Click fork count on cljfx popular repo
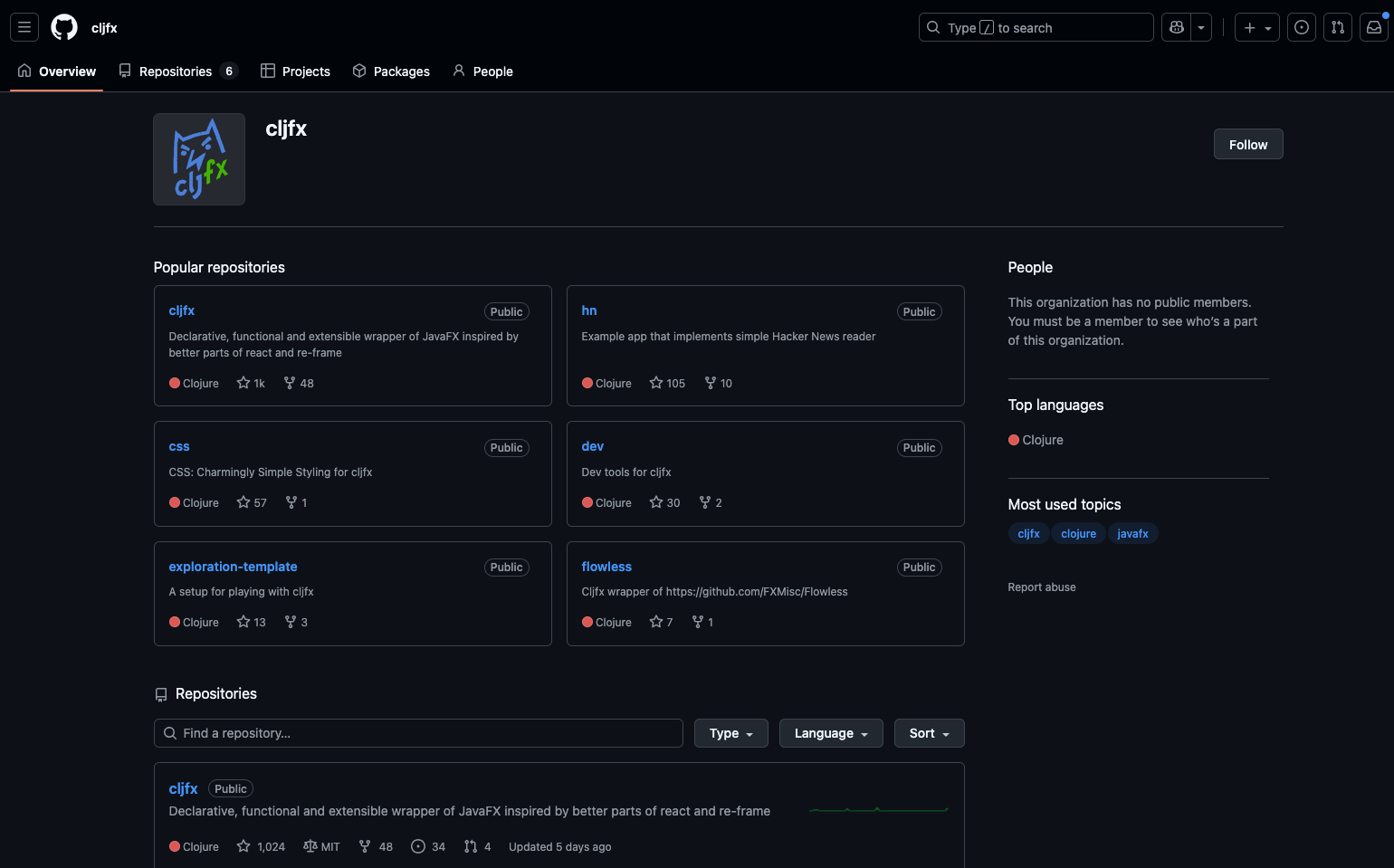Viewport: 1394px width, 868px height. click(x=299, y=384)
